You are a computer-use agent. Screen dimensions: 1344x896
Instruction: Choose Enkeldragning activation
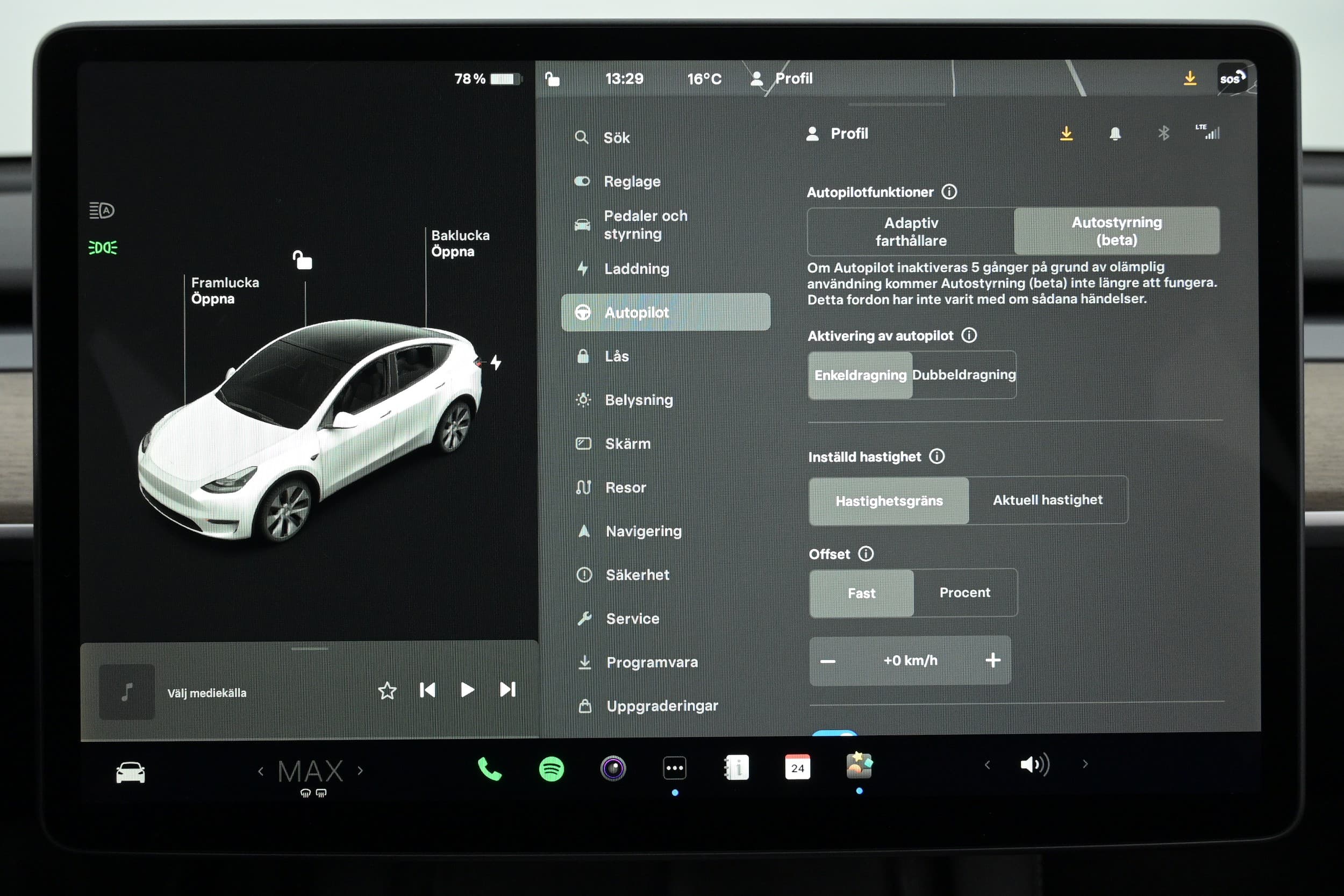click(x=860, y=375)
